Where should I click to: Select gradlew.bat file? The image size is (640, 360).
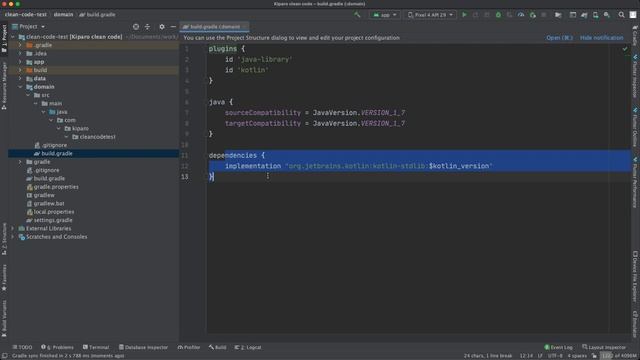(x=45, y=203)
